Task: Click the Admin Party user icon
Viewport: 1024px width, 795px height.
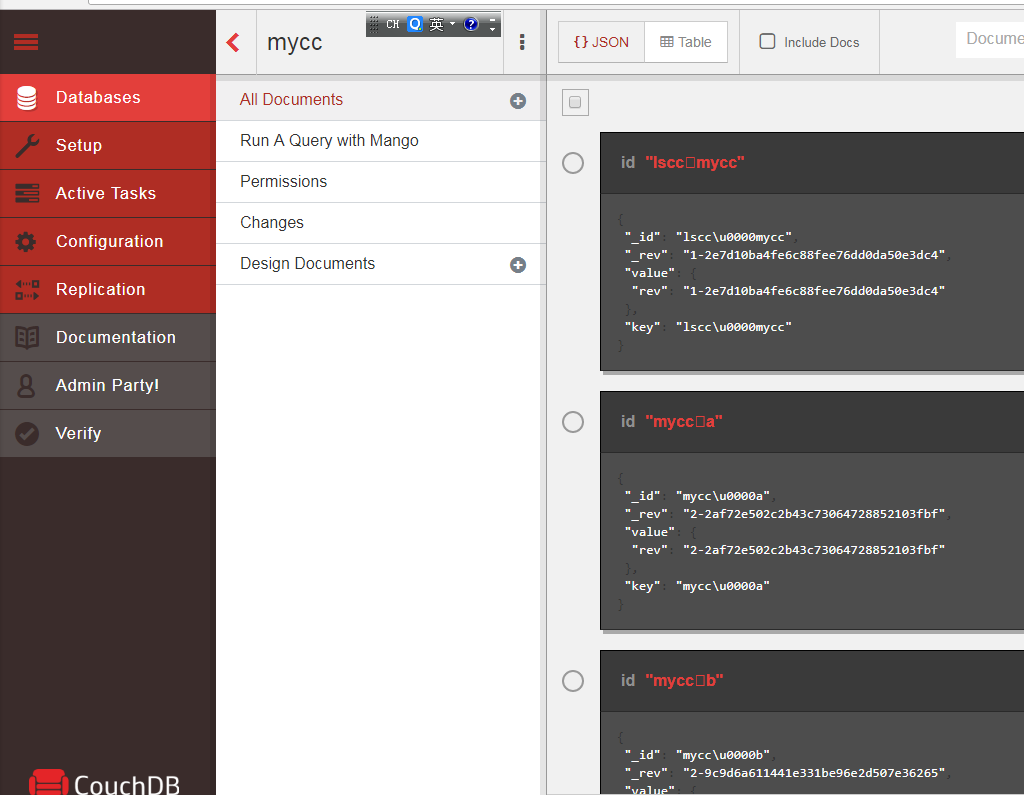Action: 26,385
